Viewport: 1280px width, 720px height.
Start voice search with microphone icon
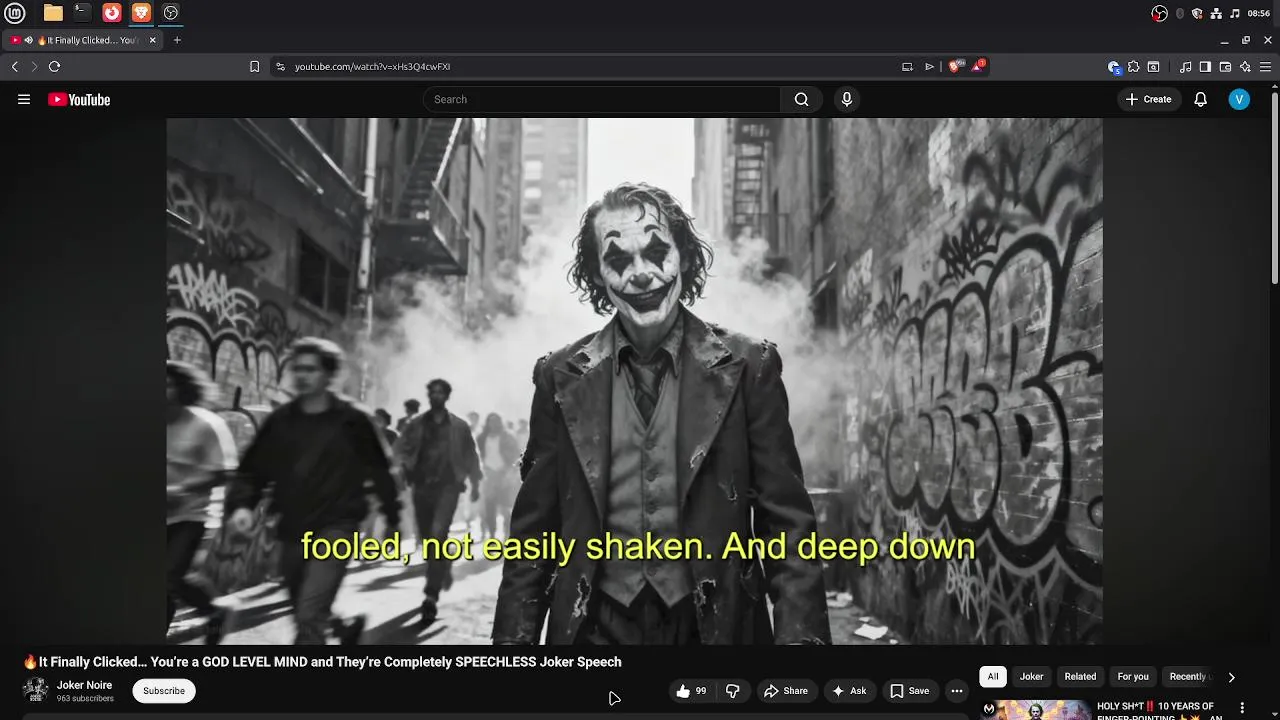pos(847,99)
